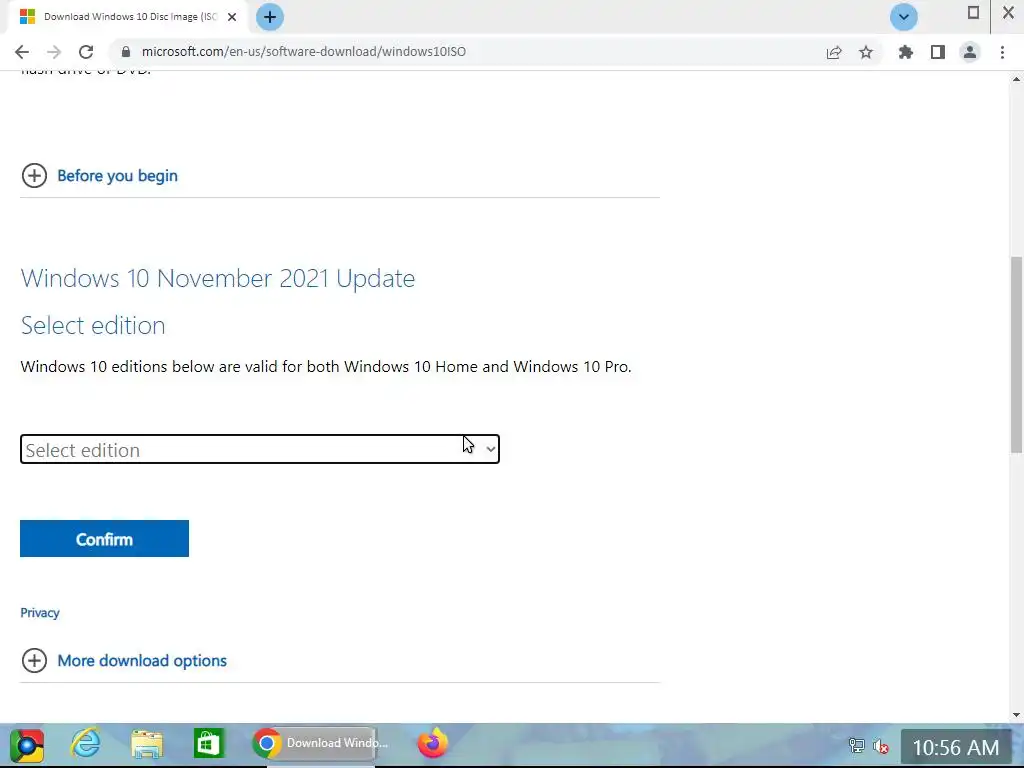Click the More download options text
Screen dimensions: 1024x768
click(142, 661)
